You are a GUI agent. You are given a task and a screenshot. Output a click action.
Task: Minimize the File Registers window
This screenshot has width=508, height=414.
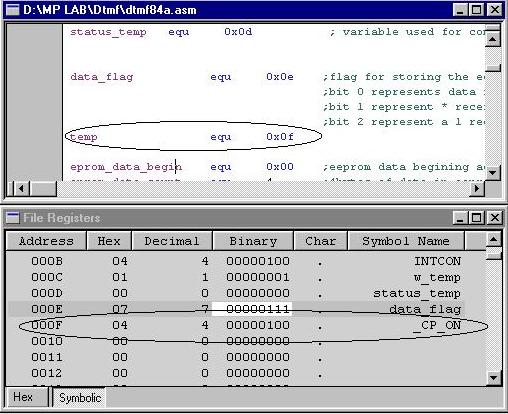[x=460, y=218]
